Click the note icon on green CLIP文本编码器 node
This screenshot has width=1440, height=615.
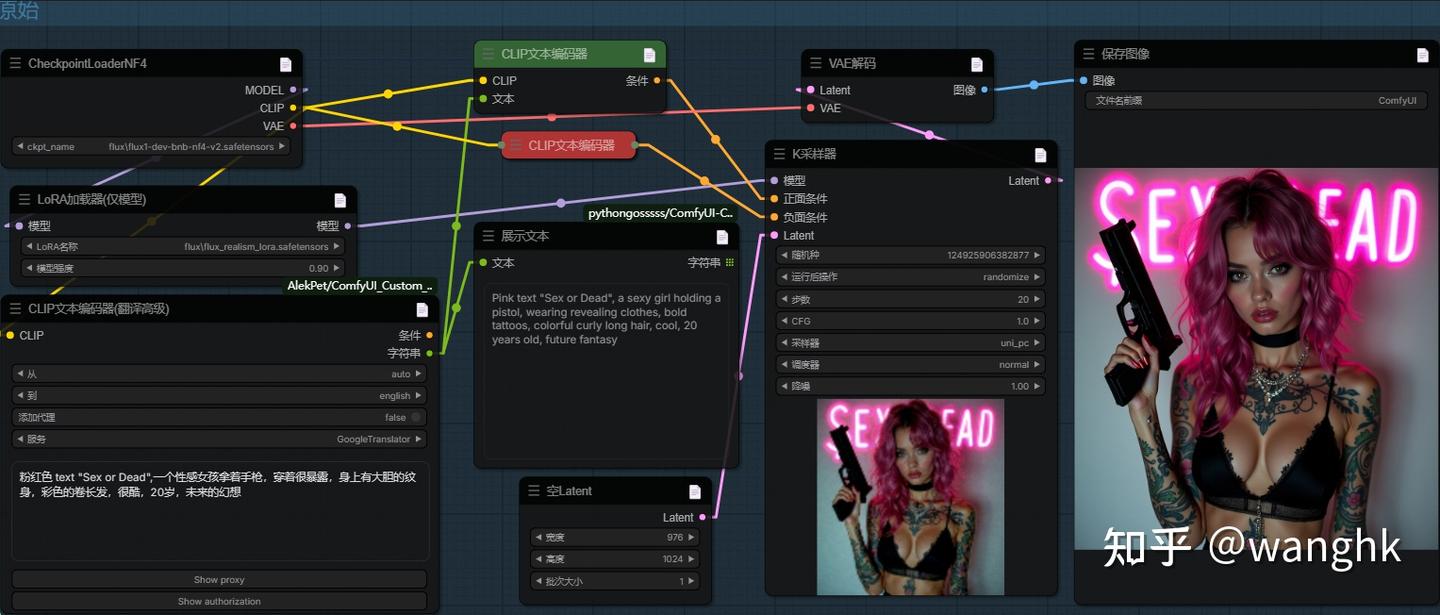(652, 54)
